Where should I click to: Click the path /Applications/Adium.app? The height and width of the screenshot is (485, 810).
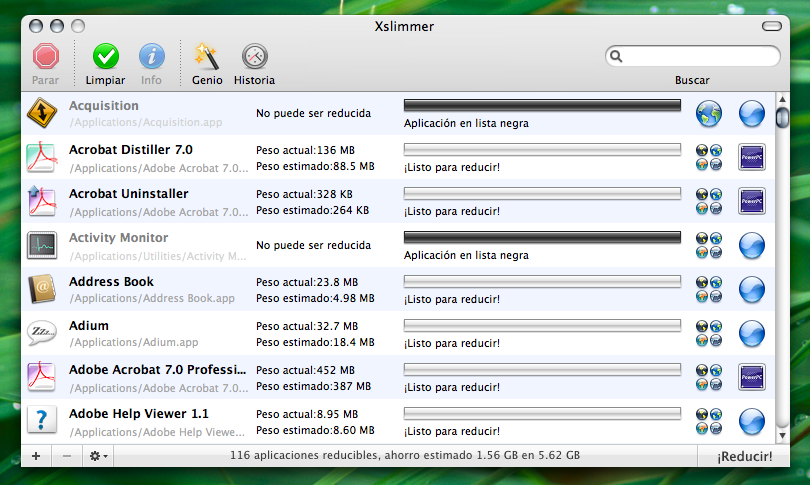tap(134, 342)
